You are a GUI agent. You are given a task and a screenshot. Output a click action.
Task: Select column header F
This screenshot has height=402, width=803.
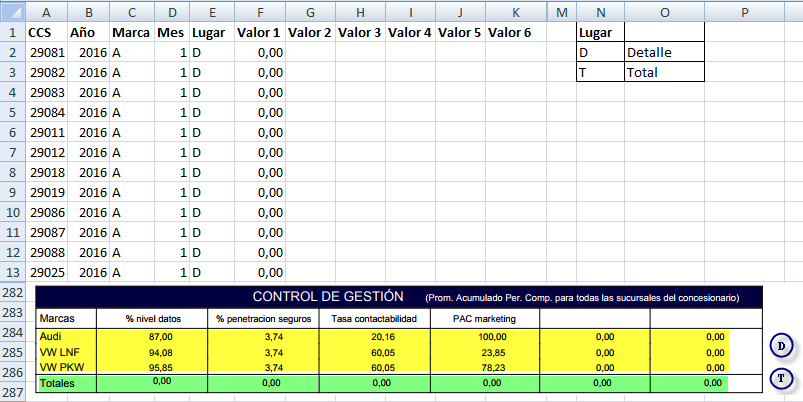click(x=260, y=11)
